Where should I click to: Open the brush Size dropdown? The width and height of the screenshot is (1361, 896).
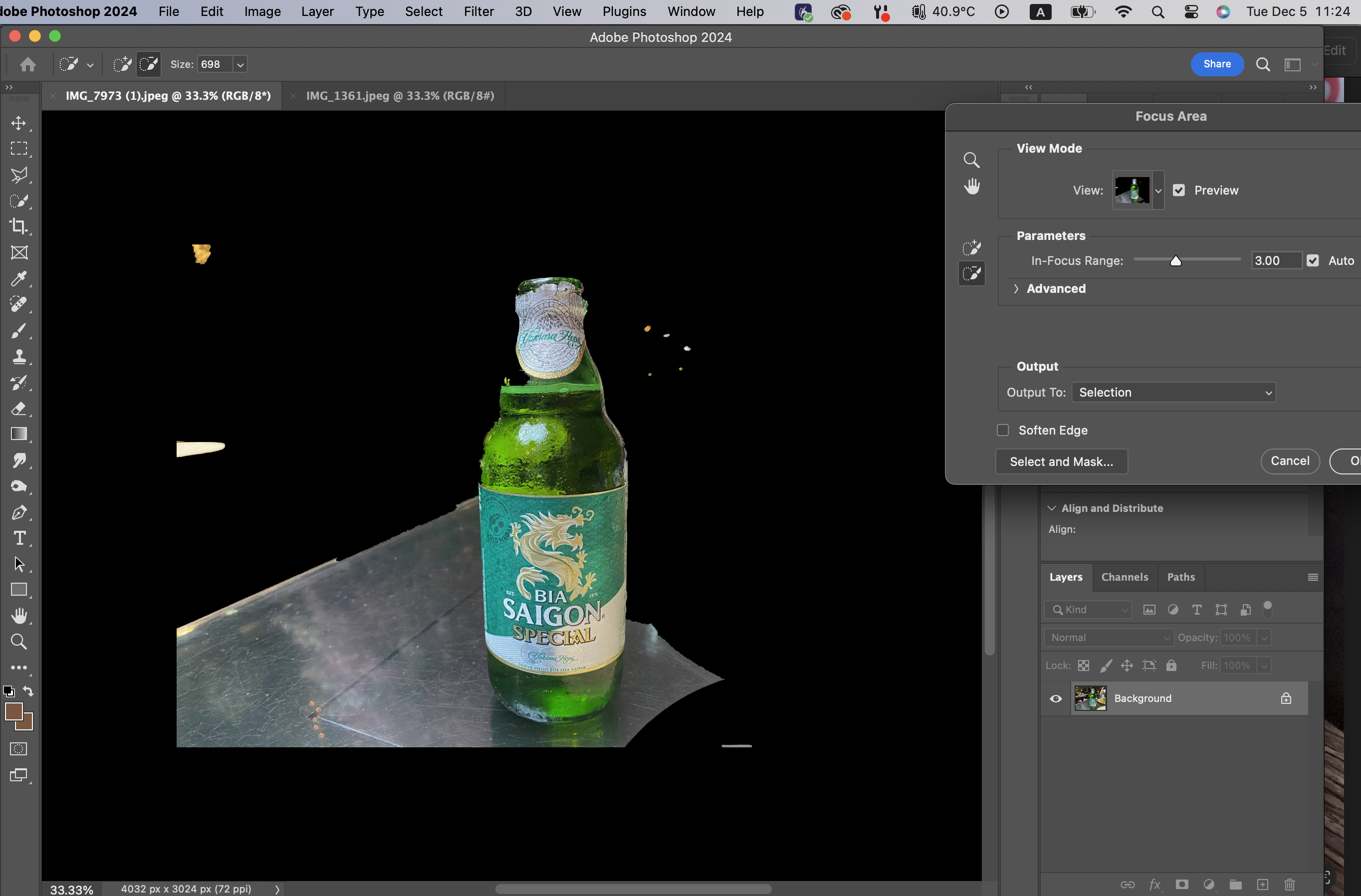click(241, 65)
